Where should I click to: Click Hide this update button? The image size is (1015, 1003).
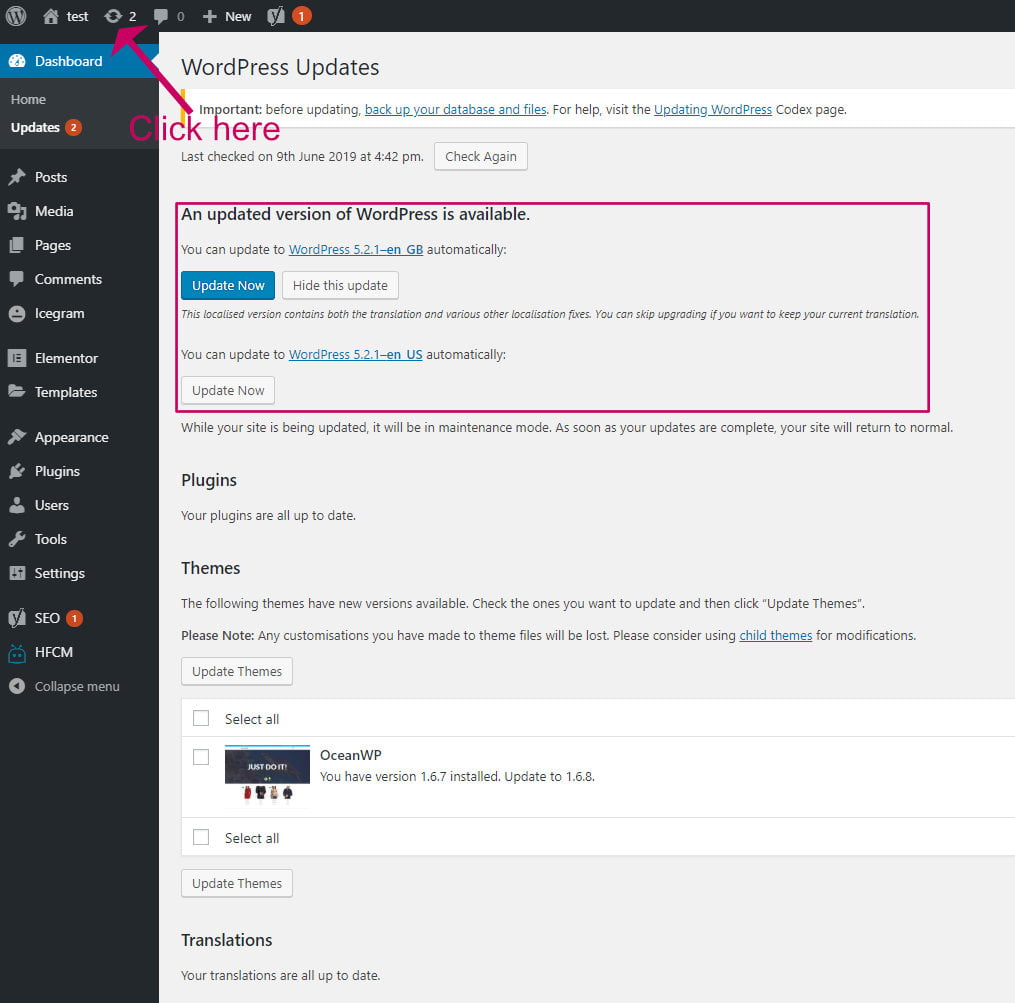(x=340, y=286)
